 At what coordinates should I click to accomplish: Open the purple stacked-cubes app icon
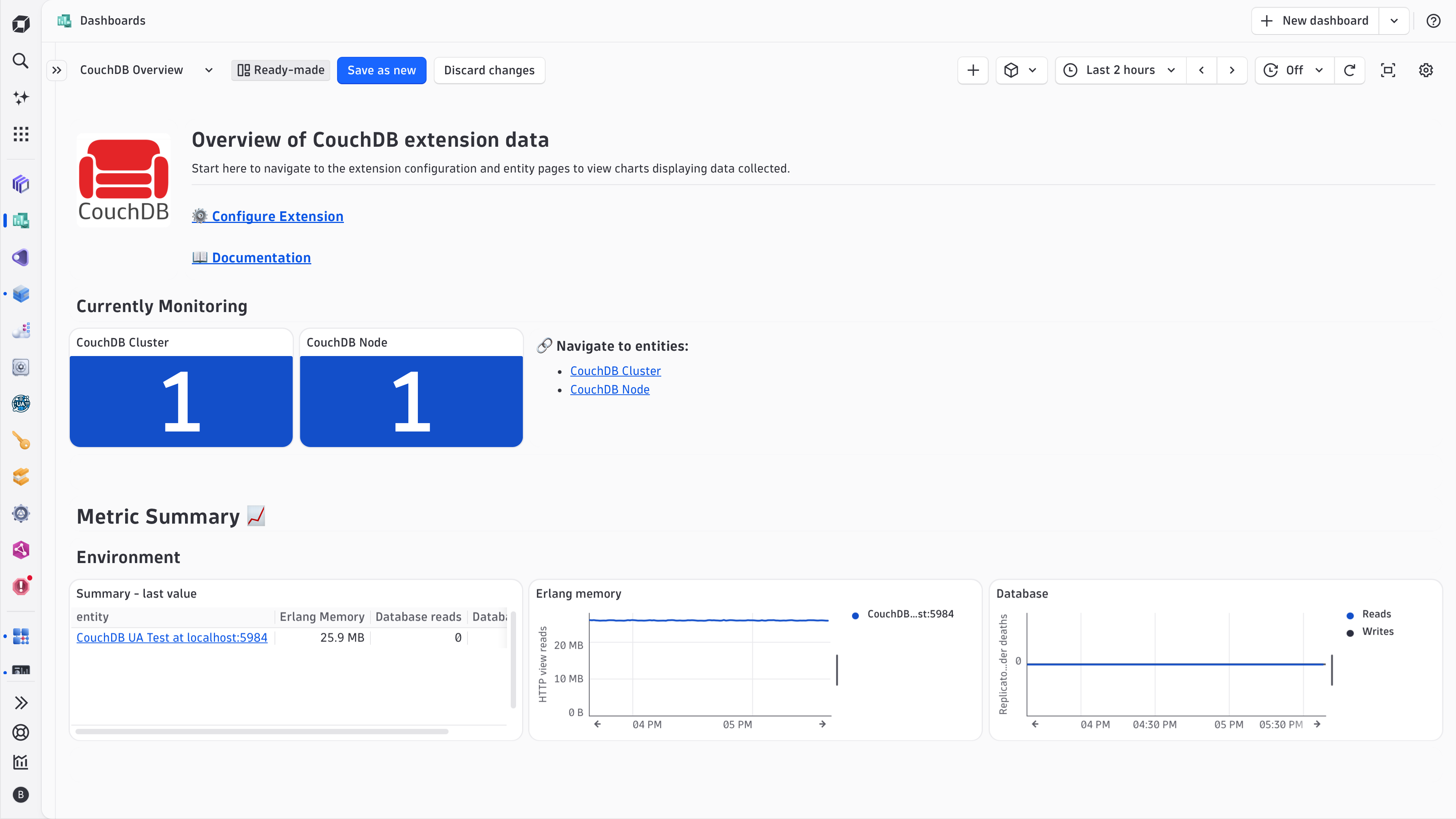click(x=21, y=184)
